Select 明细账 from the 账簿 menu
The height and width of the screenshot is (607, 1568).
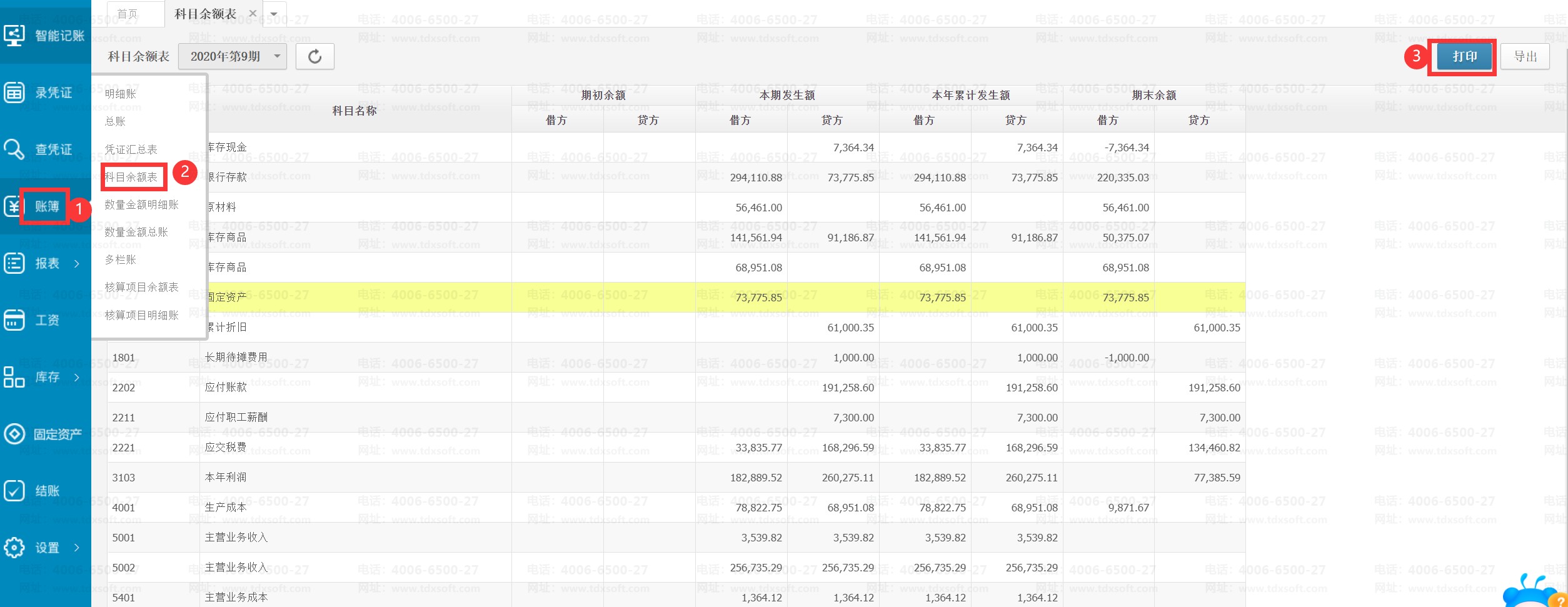coord(121,94)
